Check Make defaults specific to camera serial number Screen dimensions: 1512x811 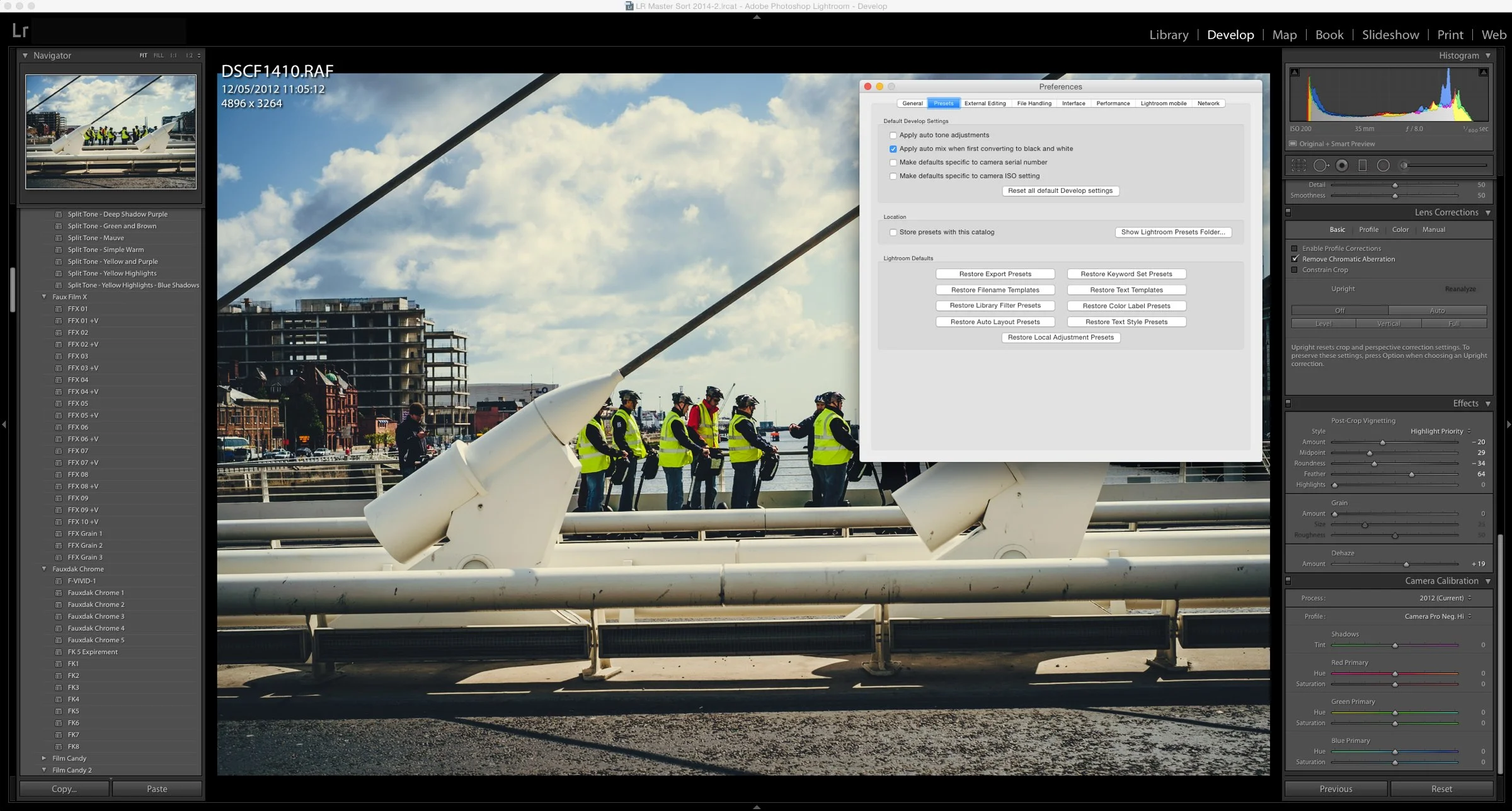coord(893,162)
